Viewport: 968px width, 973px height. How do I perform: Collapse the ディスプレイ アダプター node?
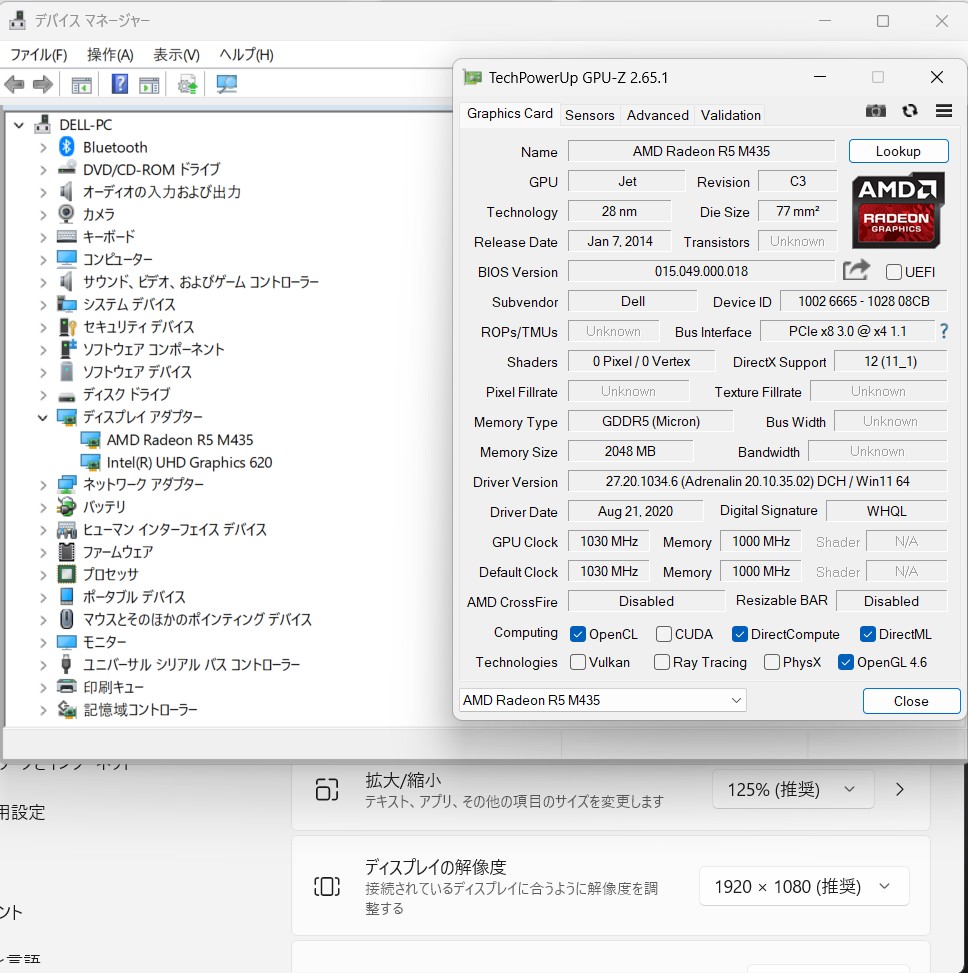(43, 417)
